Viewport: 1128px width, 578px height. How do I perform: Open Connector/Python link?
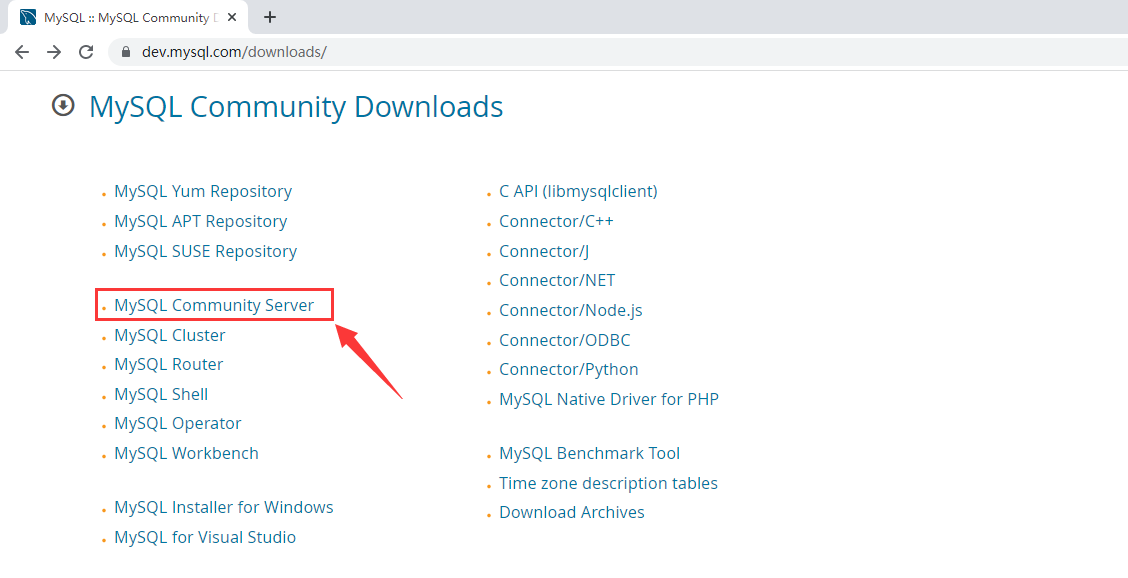pyautogui.click(x=569, y=369)
